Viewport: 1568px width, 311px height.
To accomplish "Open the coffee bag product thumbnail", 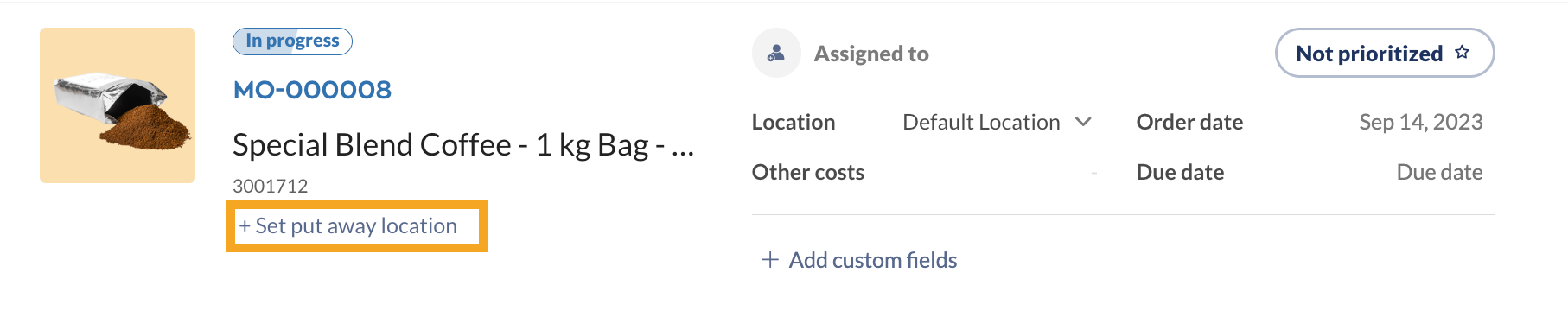I will (x=118, y=105).
